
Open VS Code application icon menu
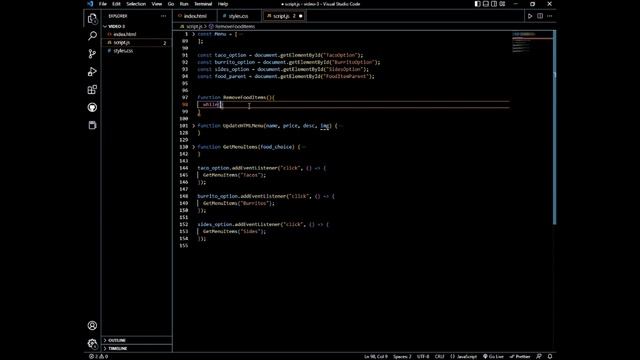tap(90, 4)
